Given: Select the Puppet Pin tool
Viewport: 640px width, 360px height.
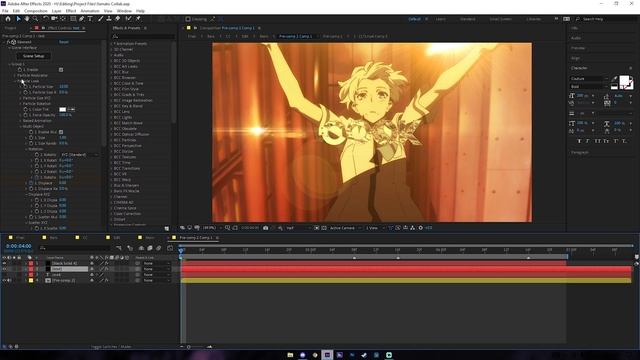Looking at the screenshot, I should (x=138, y=19).
